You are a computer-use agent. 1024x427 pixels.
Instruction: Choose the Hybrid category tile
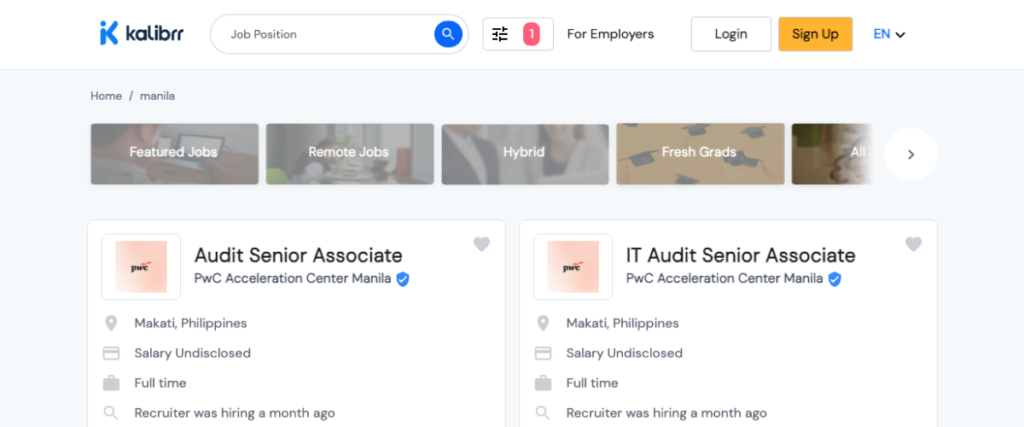tap(524, 153)
